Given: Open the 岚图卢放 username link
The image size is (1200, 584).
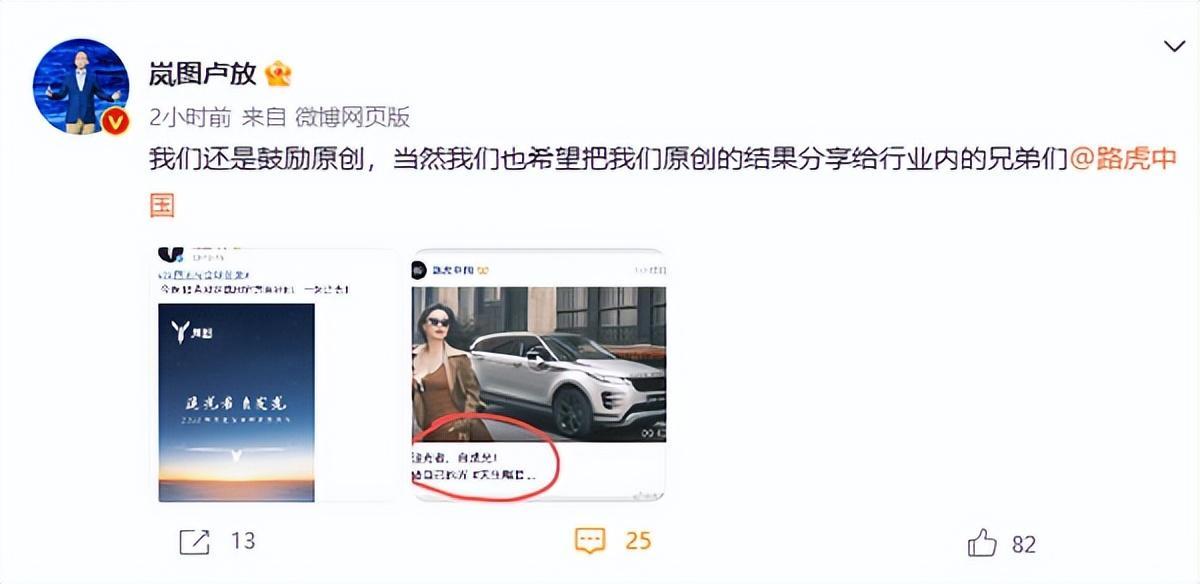Looking at the screenshot, I should (x=203, y=74).
